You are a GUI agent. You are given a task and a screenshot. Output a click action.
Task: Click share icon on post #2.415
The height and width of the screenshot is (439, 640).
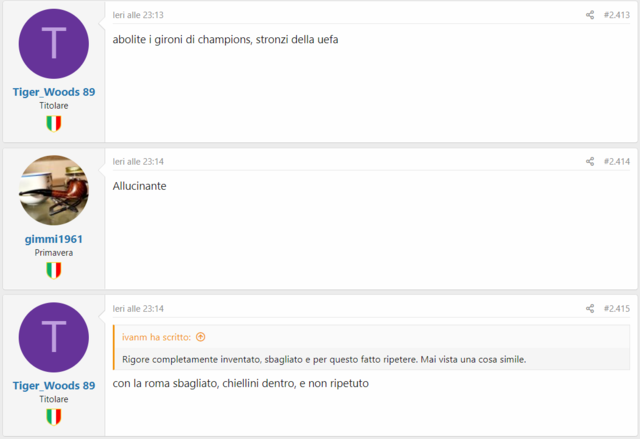(x=590, y=308)
